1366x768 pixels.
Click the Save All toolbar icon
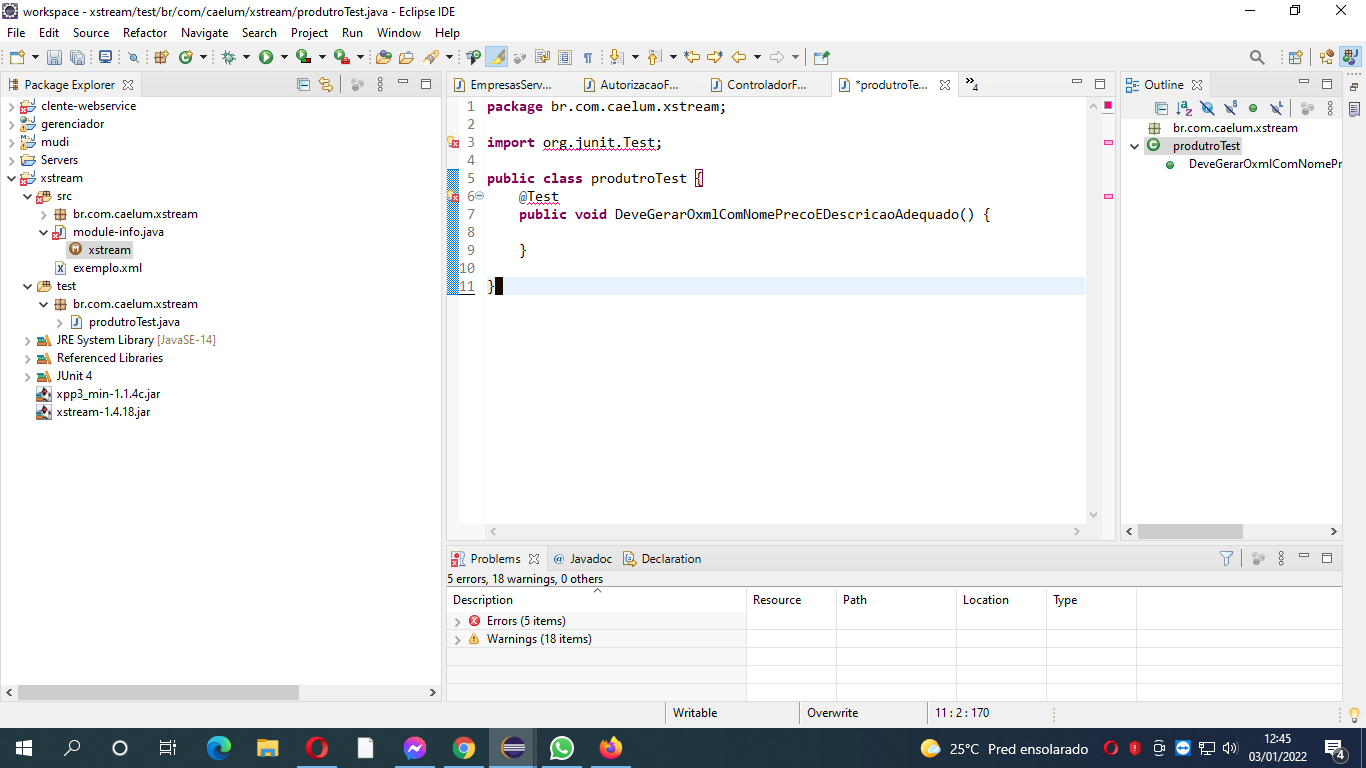[x=77, y=57]
